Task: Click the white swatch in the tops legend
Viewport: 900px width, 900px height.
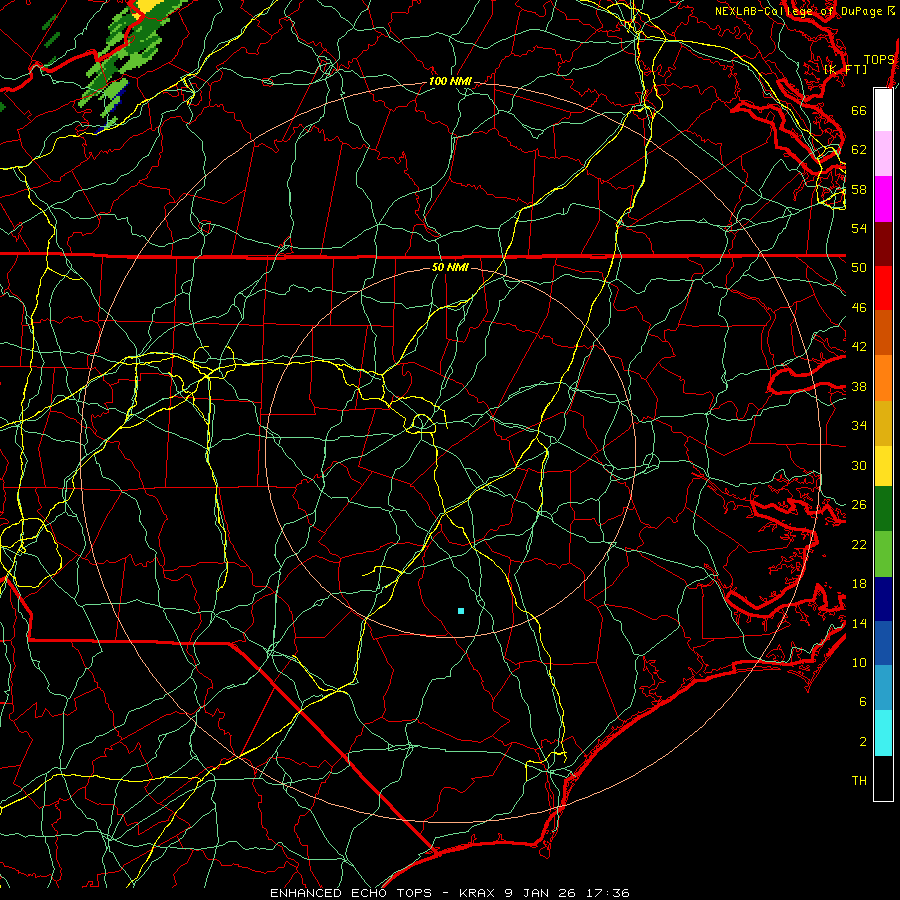Action: pyautogui.click(x=883, y=110)
